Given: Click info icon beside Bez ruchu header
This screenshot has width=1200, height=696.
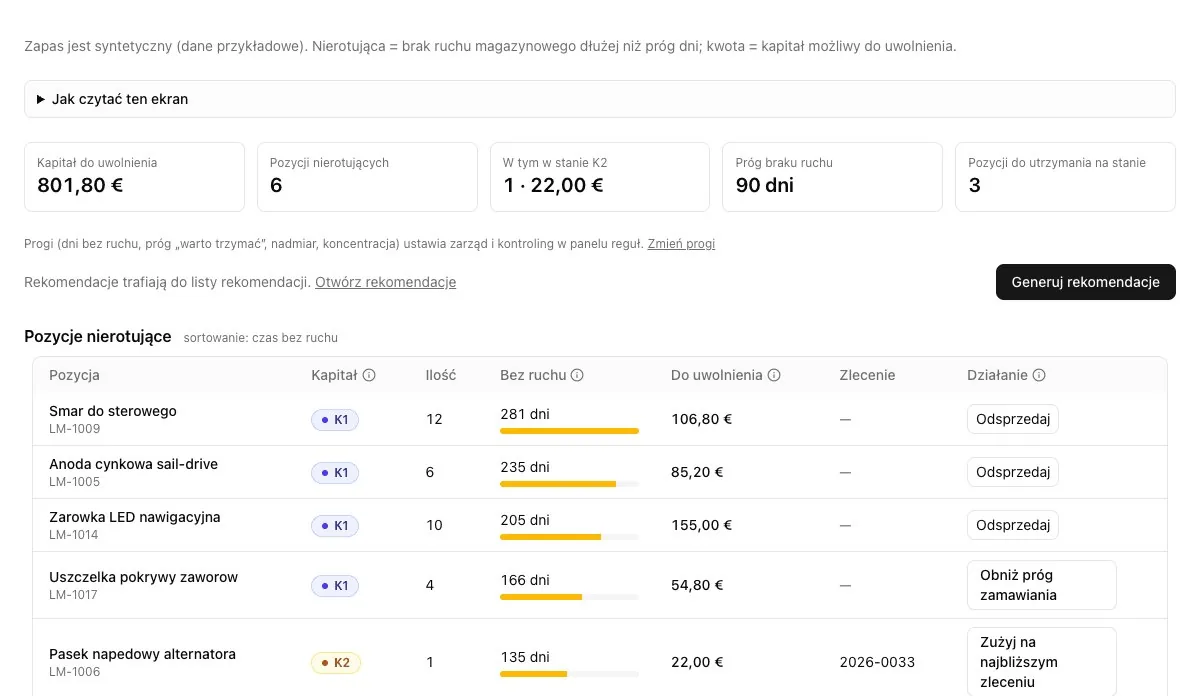Looking at the screenshot, I should [577, 376].
